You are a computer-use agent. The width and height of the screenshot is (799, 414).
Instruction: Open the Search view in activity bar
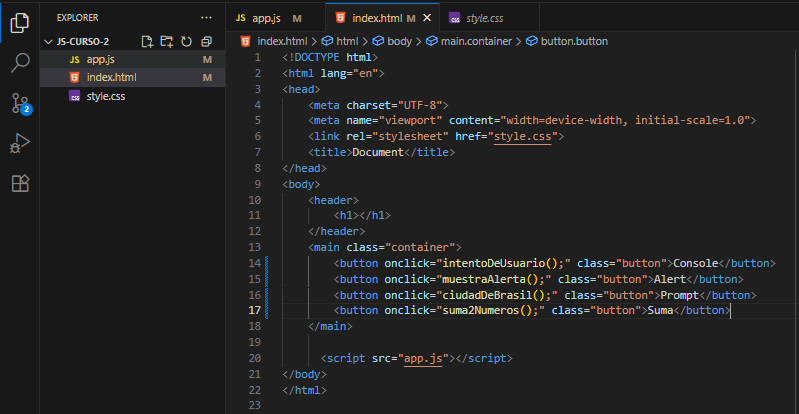(x=20, y=63)
